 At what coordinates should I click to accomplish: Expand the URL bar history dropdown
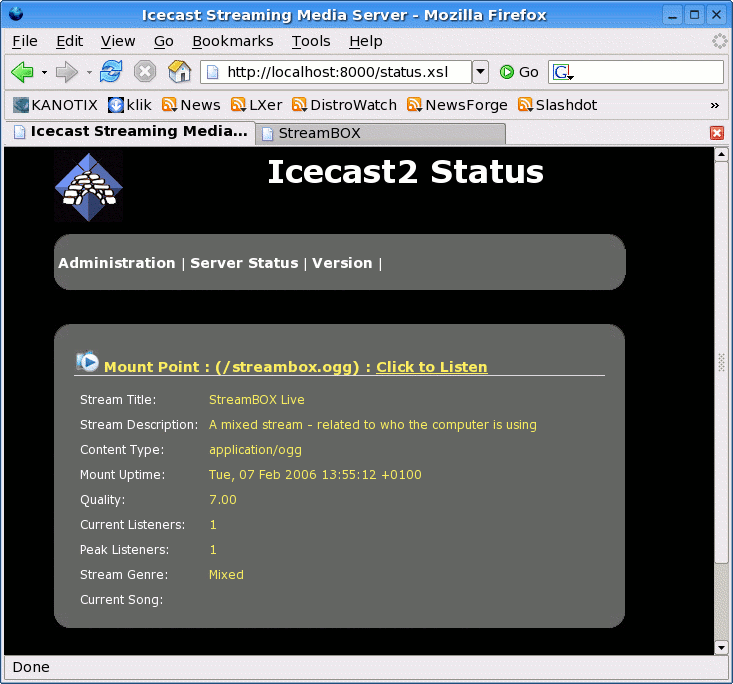tap(480, 72)
